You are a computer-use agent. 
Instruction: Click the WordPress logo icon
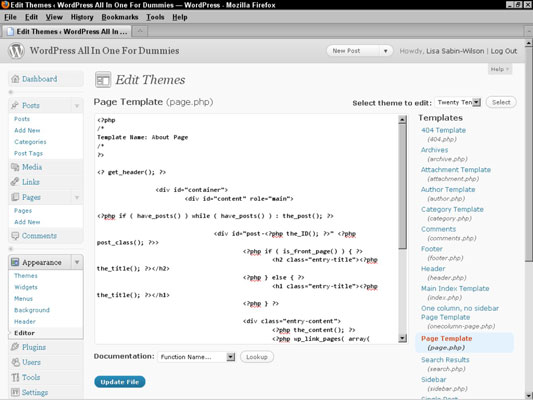16,51
